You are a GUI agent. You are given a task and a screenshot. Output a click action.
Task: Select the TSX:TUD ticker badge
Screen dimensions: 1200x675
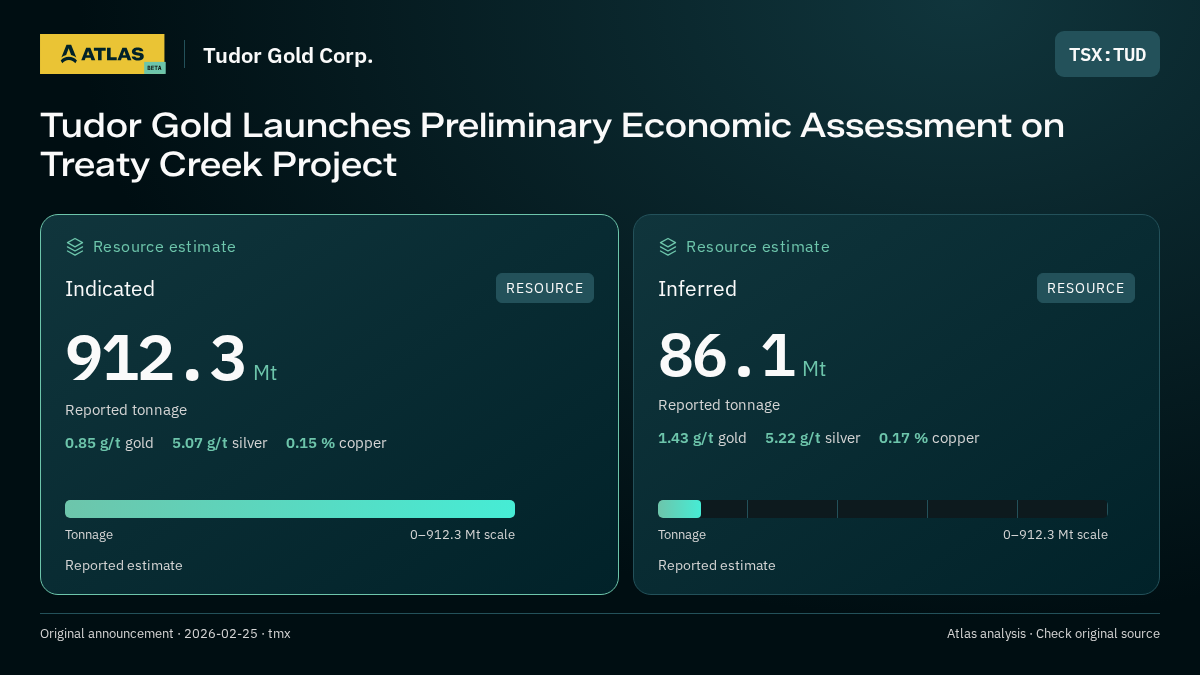pyautogui.click(x=1107, y=54)
